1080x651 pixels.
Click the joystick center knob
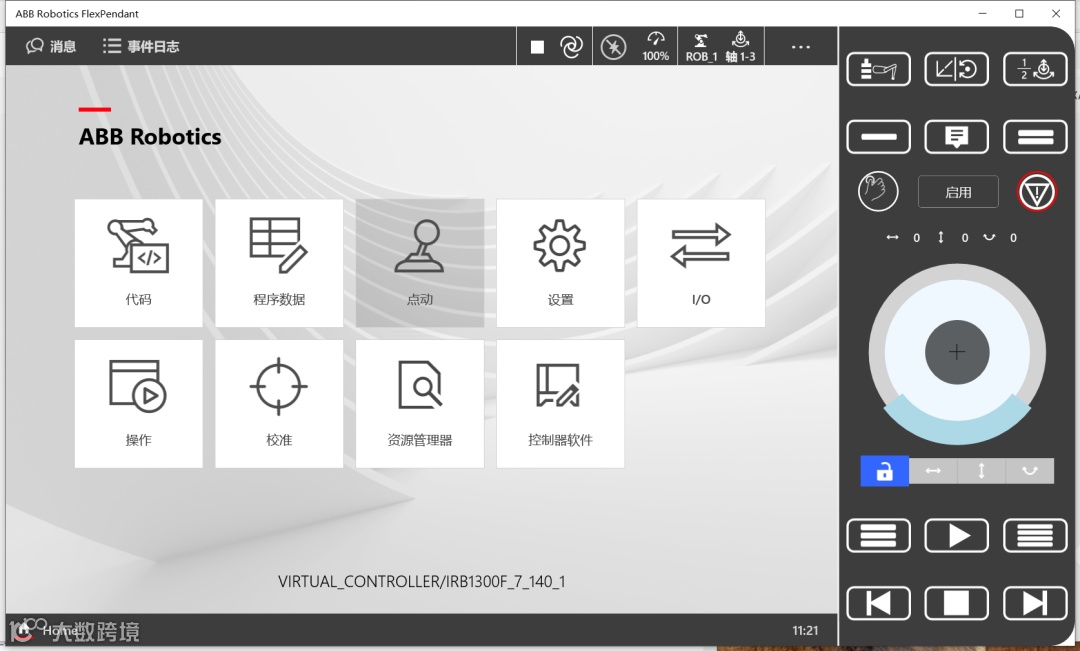click(x=957, y=352)
